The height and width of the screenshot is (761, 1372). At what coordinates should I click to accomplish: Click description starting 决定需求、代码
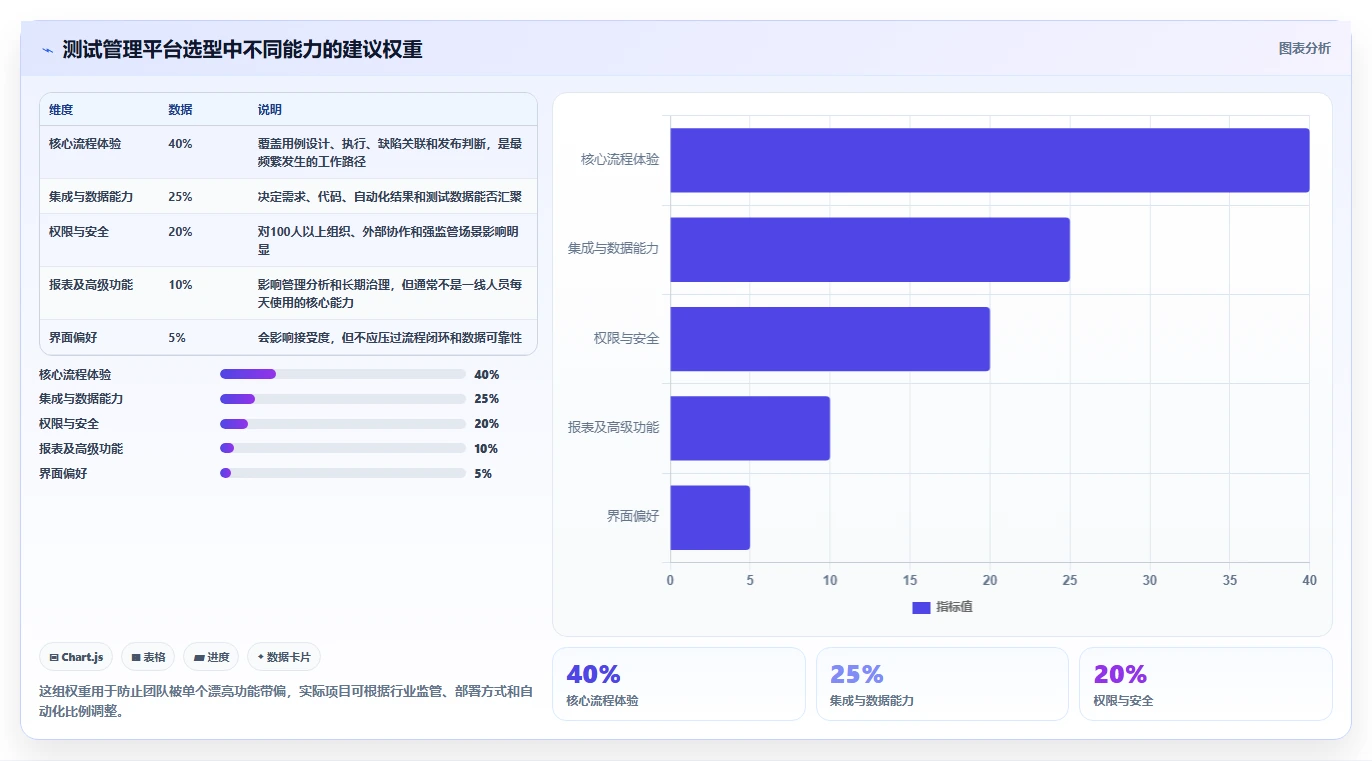(x=390, y=197)
